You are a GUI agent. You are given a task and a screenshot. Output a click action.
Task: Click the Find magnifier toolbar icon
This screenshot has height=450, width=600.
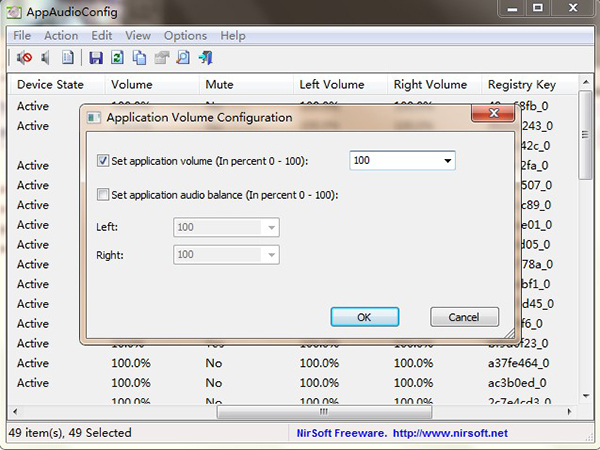[x=183, y=57]
